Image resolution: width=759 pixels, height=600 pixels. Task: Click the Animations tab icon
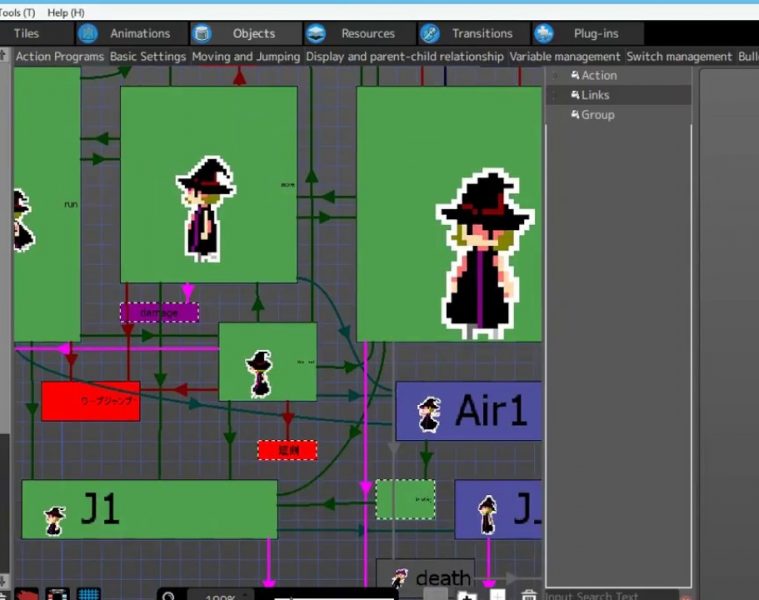point(88,33)
